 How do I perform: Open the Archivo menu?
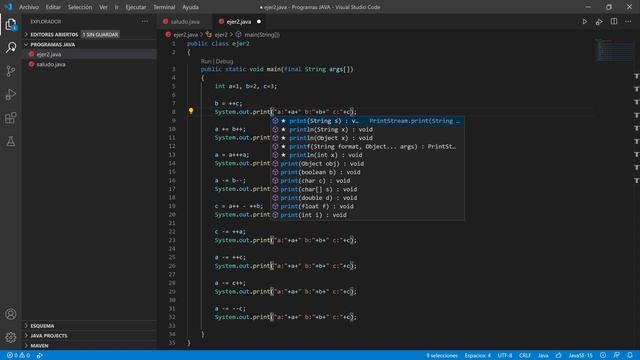pyautogui.click(x=29, y=7)
